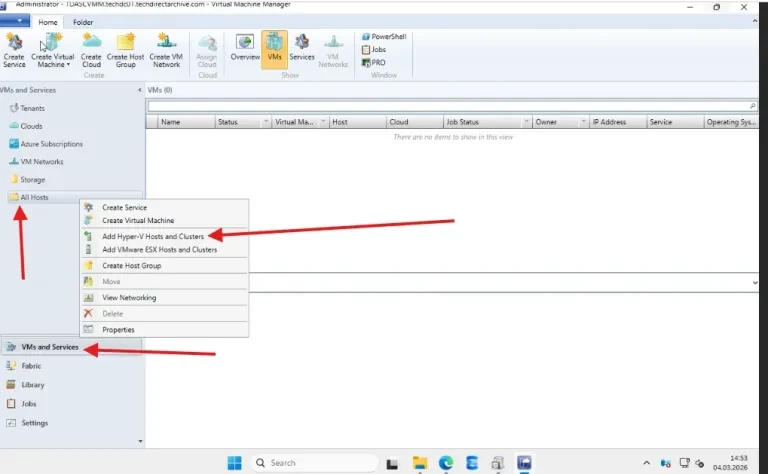Screen dimensions: 768x474
Task: Switch to Jobs workspace
Action: coord(71,404)
